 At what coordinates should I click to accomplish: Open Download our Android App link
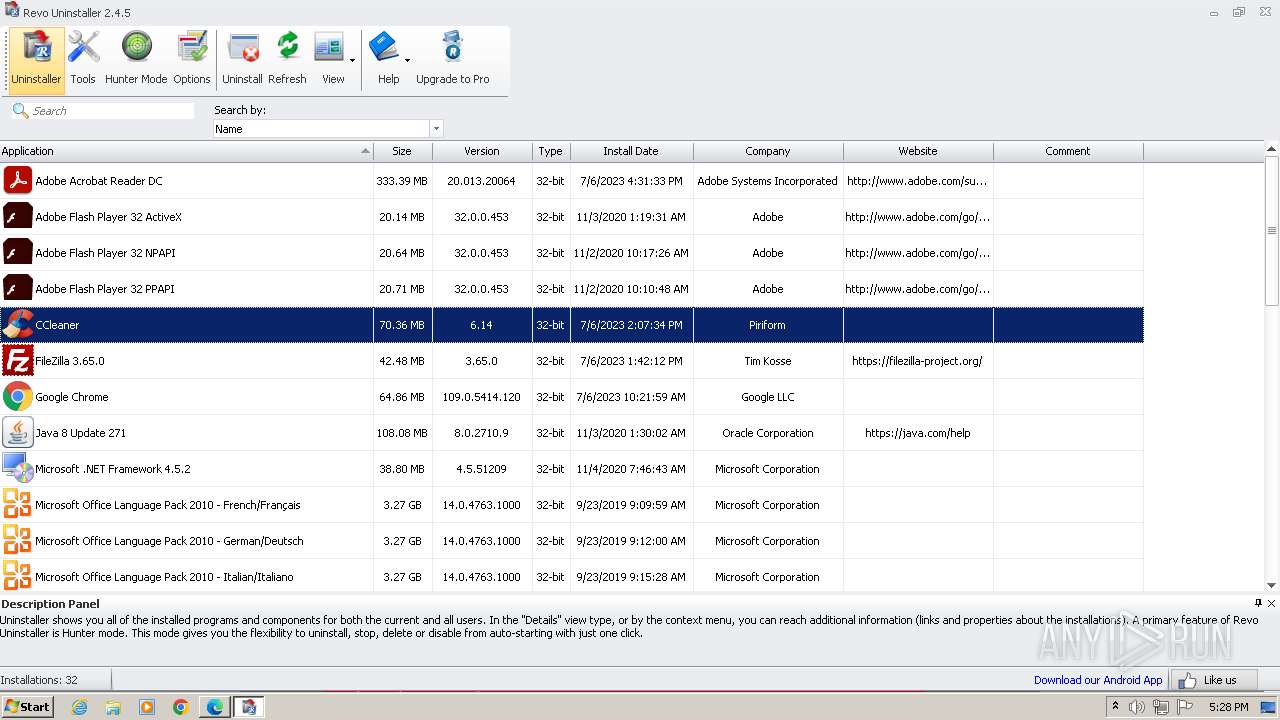tap(1098, 680)
